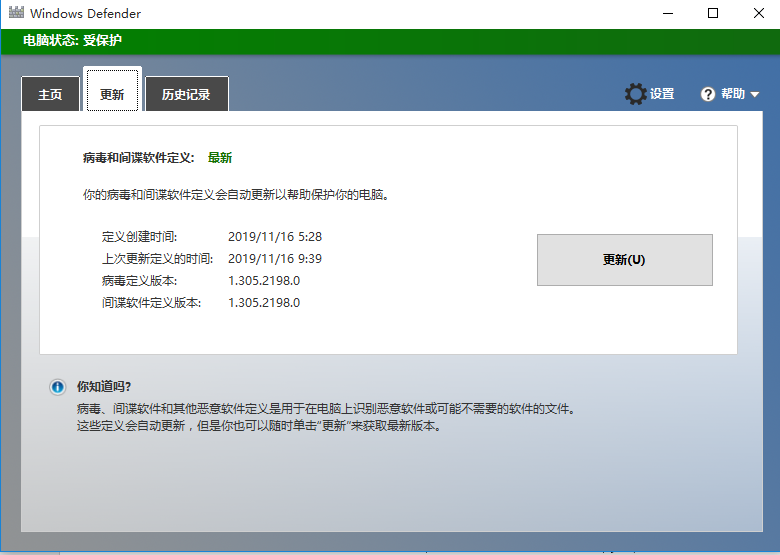
Task: Click the sentence about definitions auto-updating
Action: tap(236, 194)
